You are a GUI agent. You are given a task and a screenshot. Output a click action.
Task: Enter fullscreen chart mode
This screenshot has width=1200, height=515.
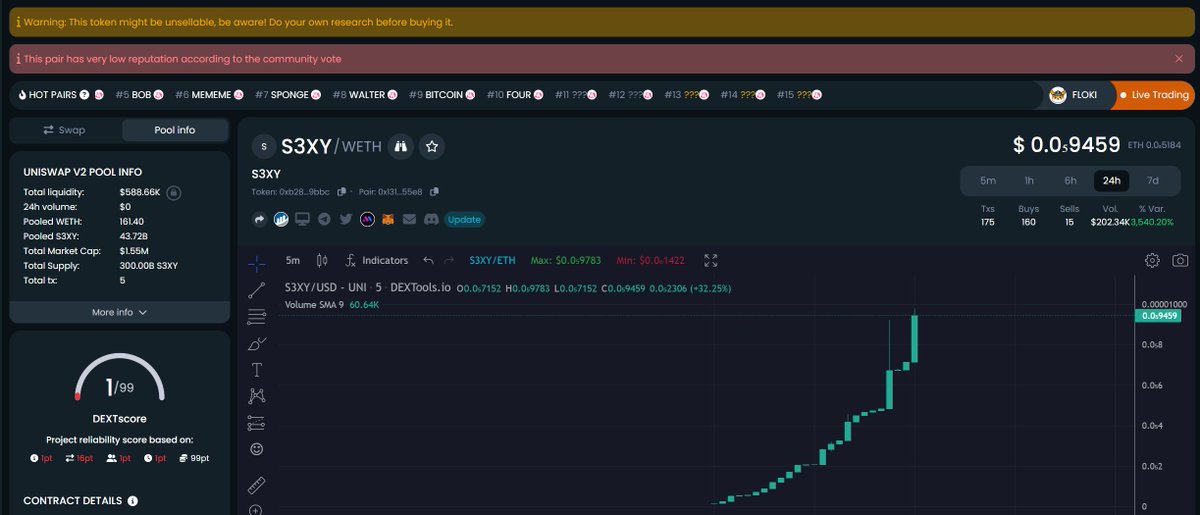click(x=711, y=260)
